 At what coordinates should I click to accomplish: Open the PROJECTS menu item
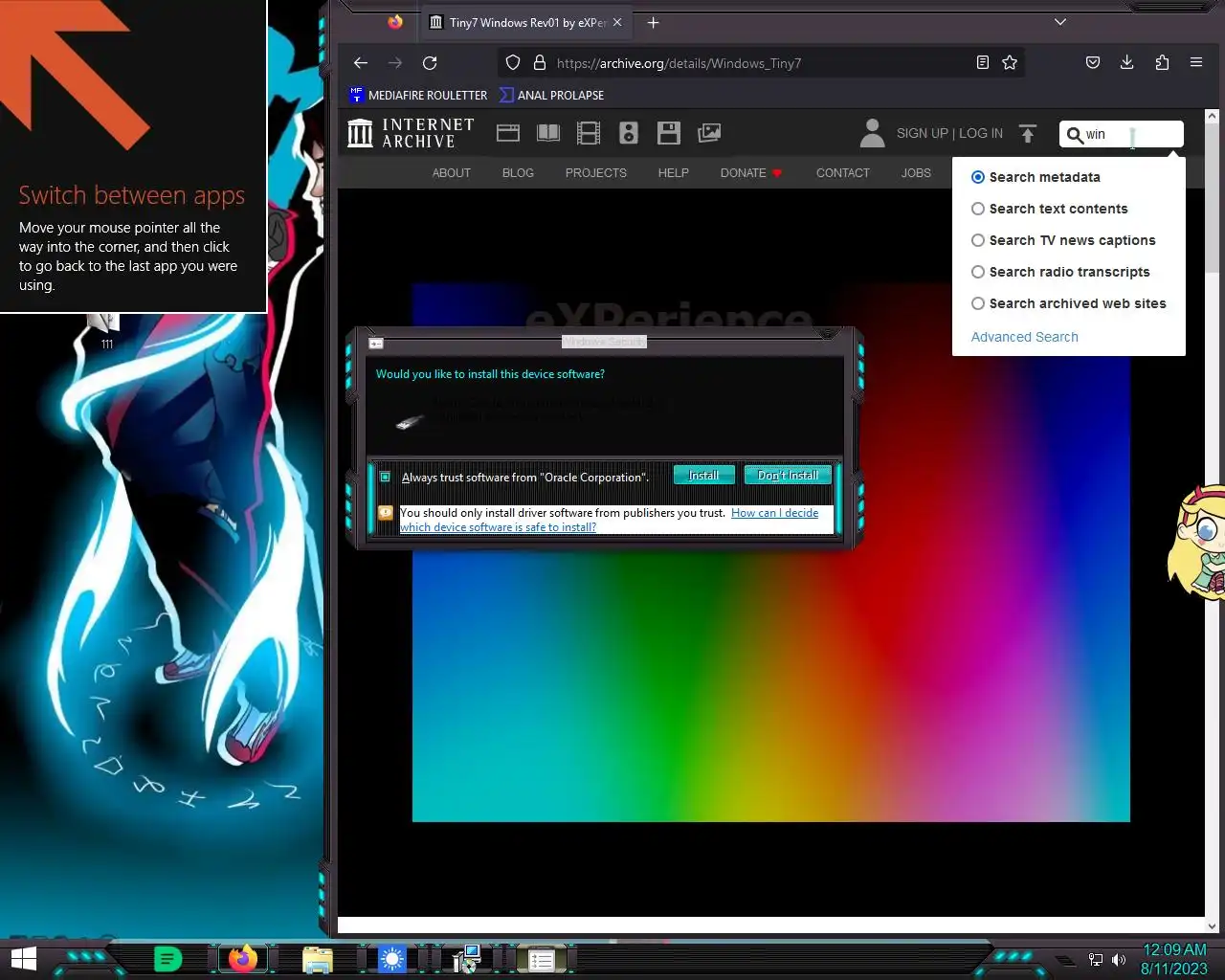click(x=595, y=173)
